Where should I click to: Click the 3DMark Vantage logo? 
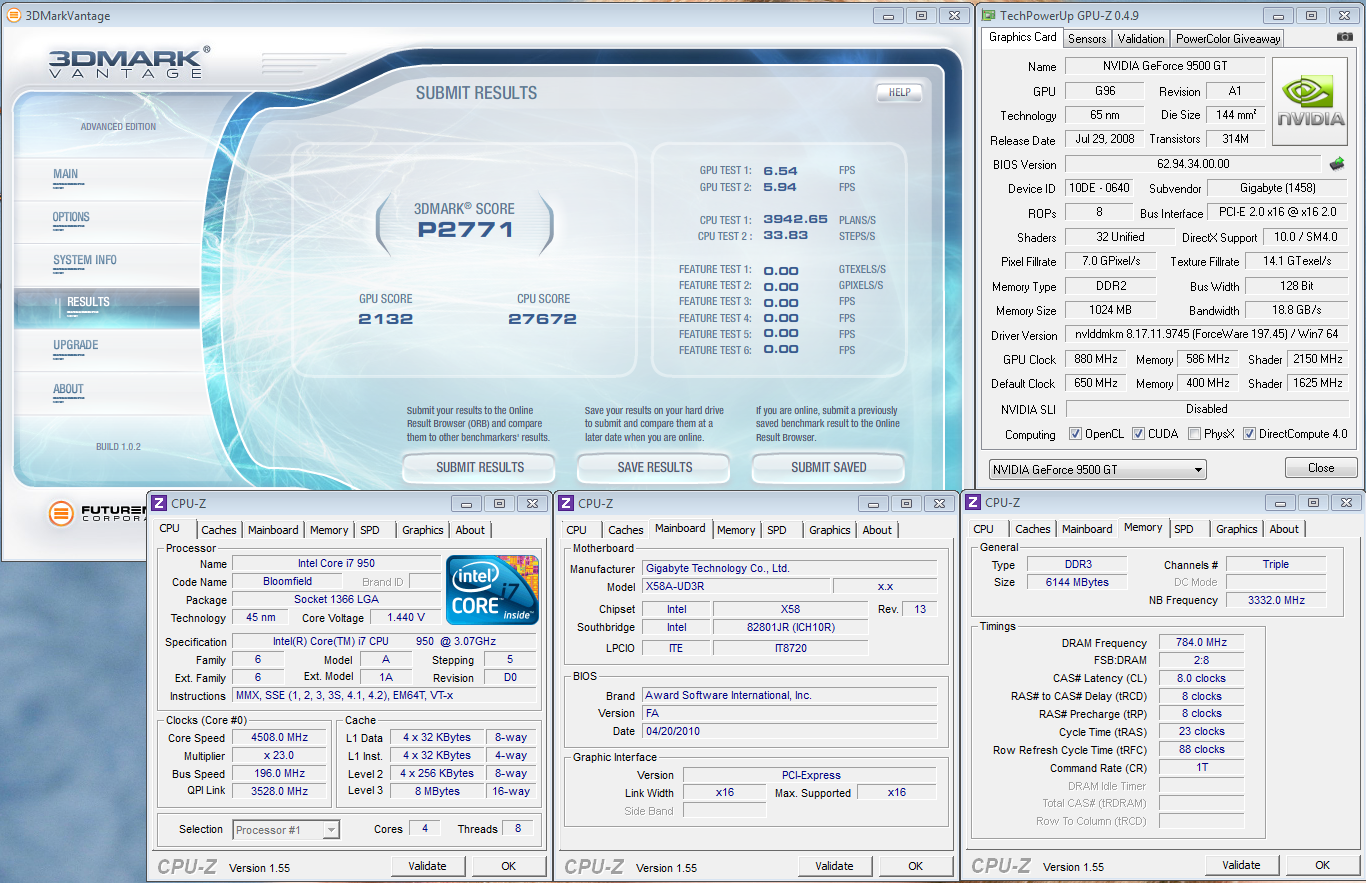pos(129,62)
